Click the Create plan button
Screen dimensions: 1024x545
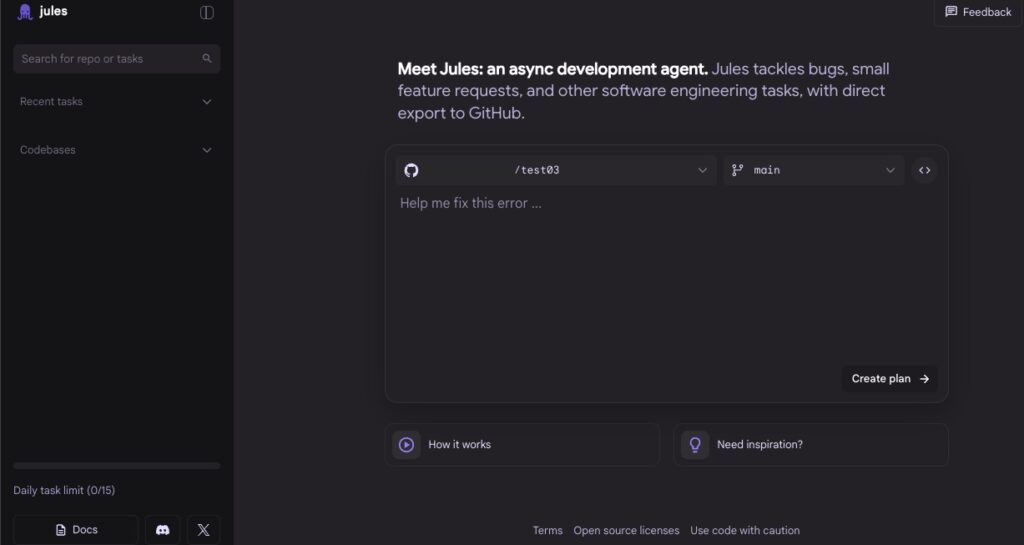[x=889, y=379]
